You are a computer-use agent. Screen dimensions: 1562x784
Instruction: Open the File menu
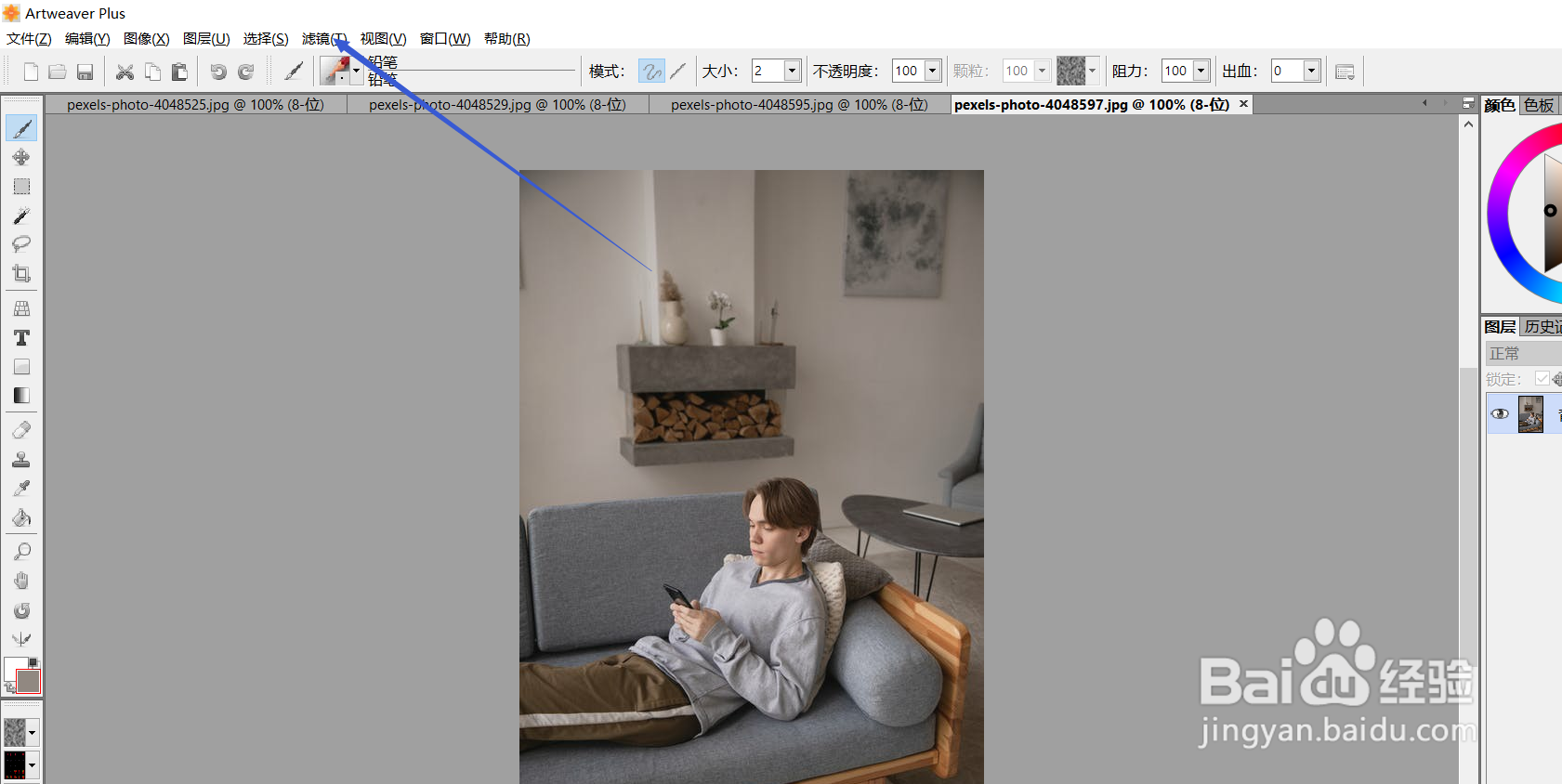[x=29, y=39]
